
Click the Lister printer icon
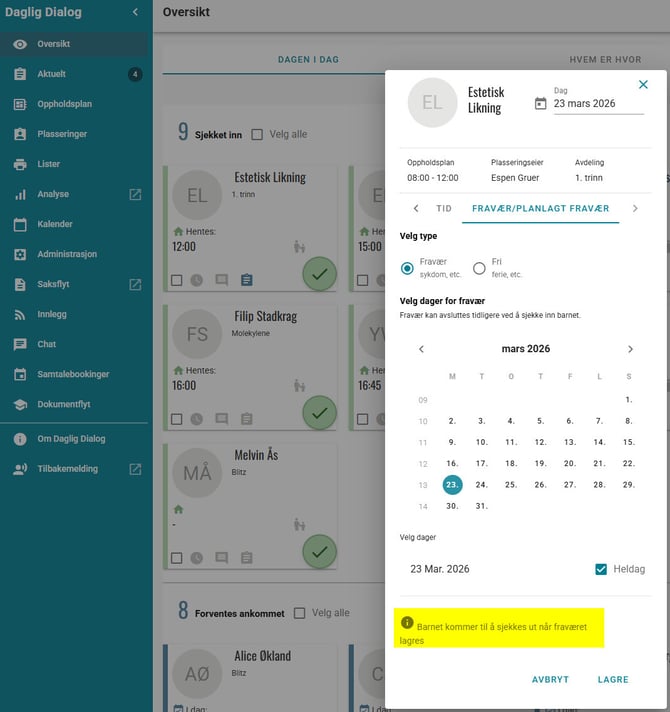pos(20,164)
